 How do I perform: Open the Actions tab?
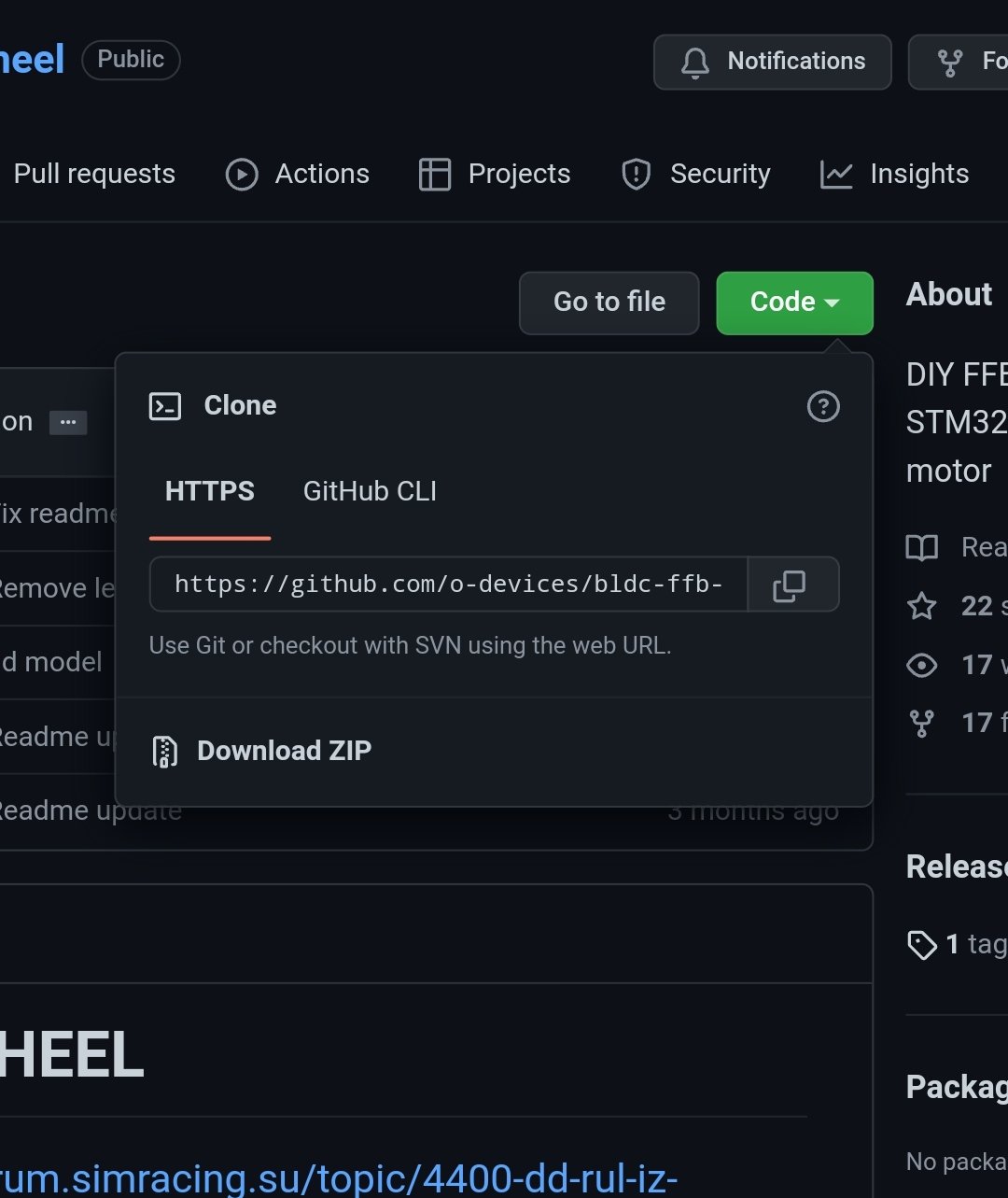click(x=298, y=175)
